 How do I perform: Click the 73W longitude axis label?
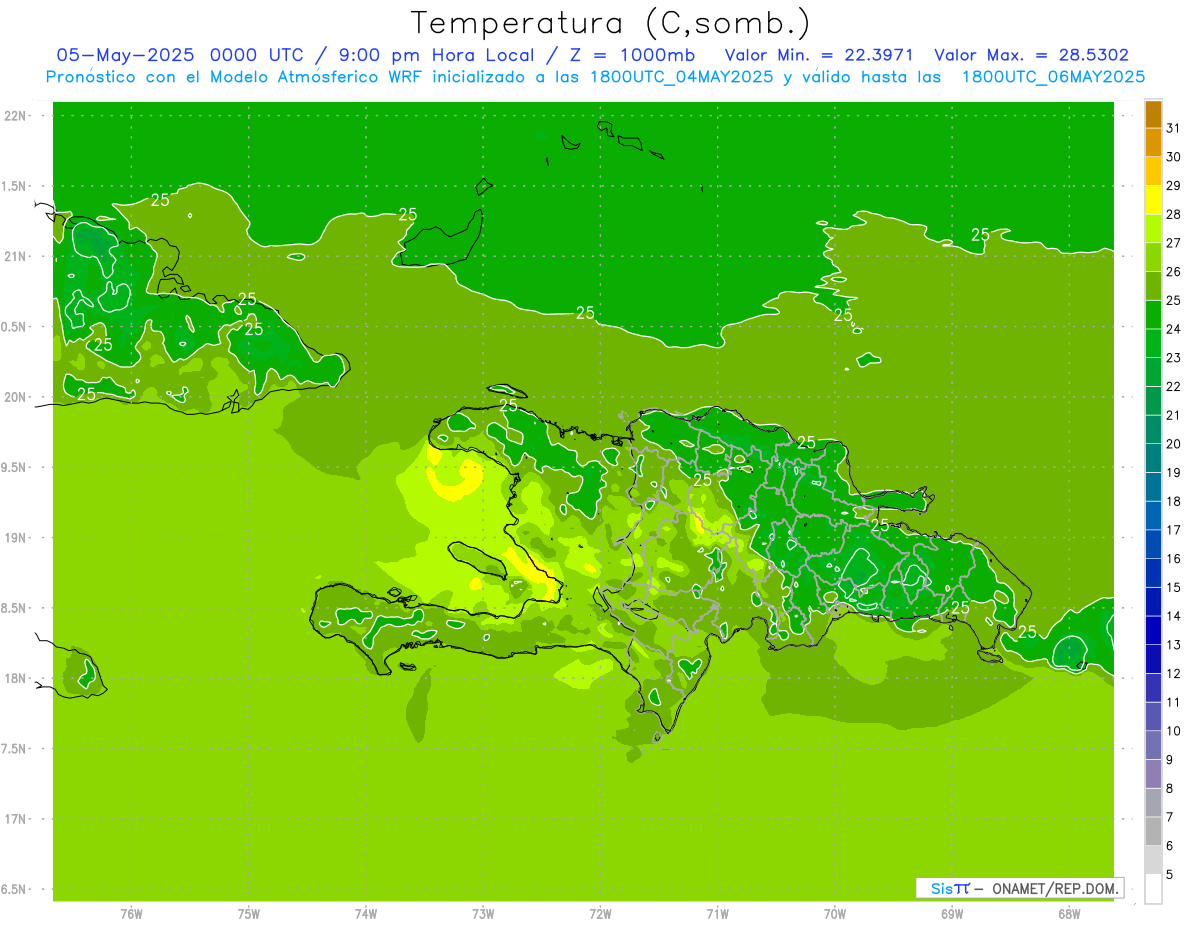[483, 913]
